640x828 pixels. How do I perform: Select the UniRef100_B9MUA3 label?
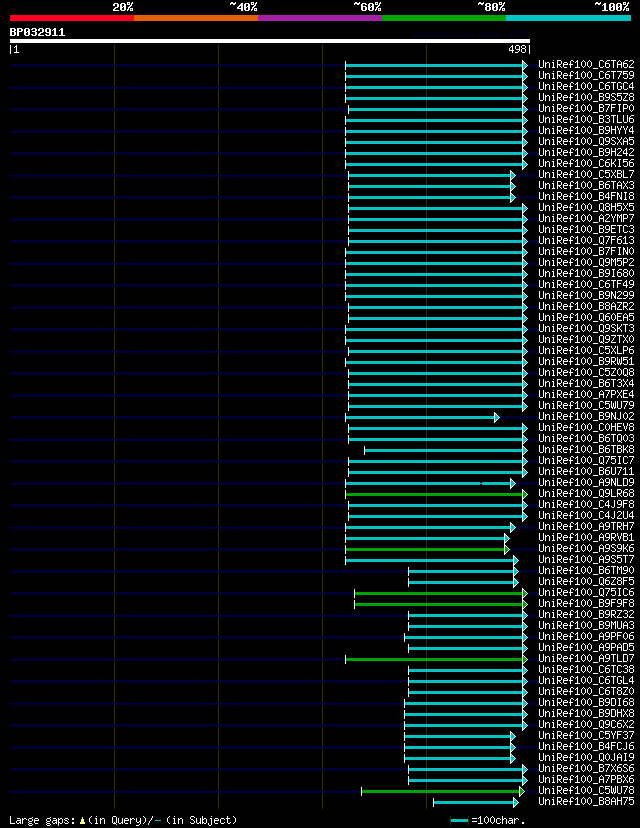click(x=586, y=626)
